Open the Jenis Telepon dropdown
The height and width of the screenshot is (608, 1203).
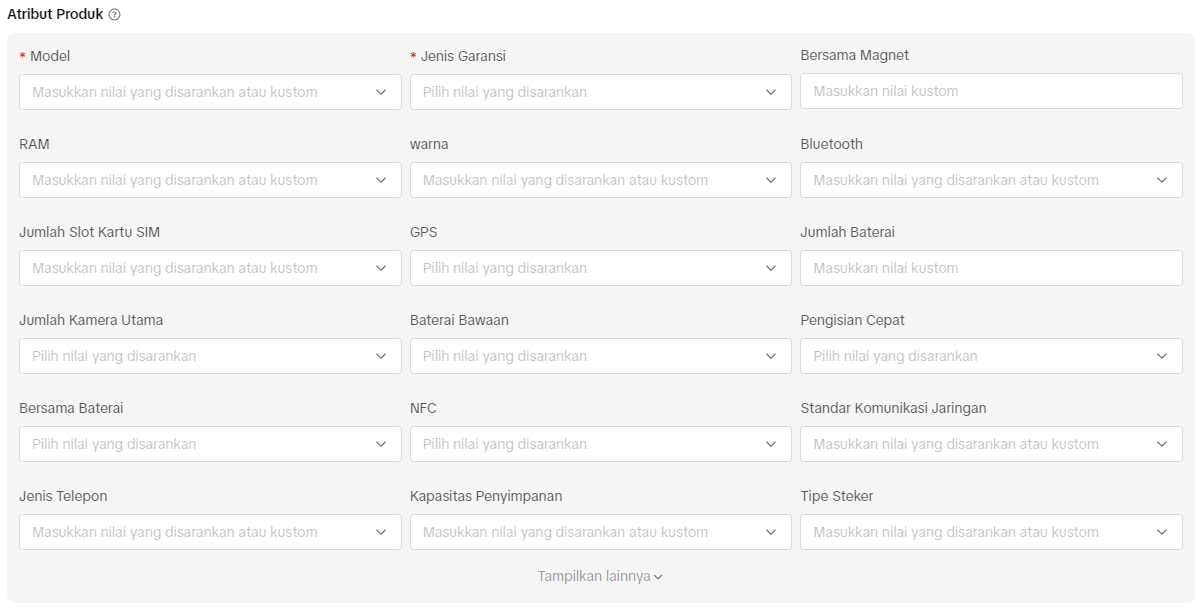pyautogui.click(x=209, y=532)
